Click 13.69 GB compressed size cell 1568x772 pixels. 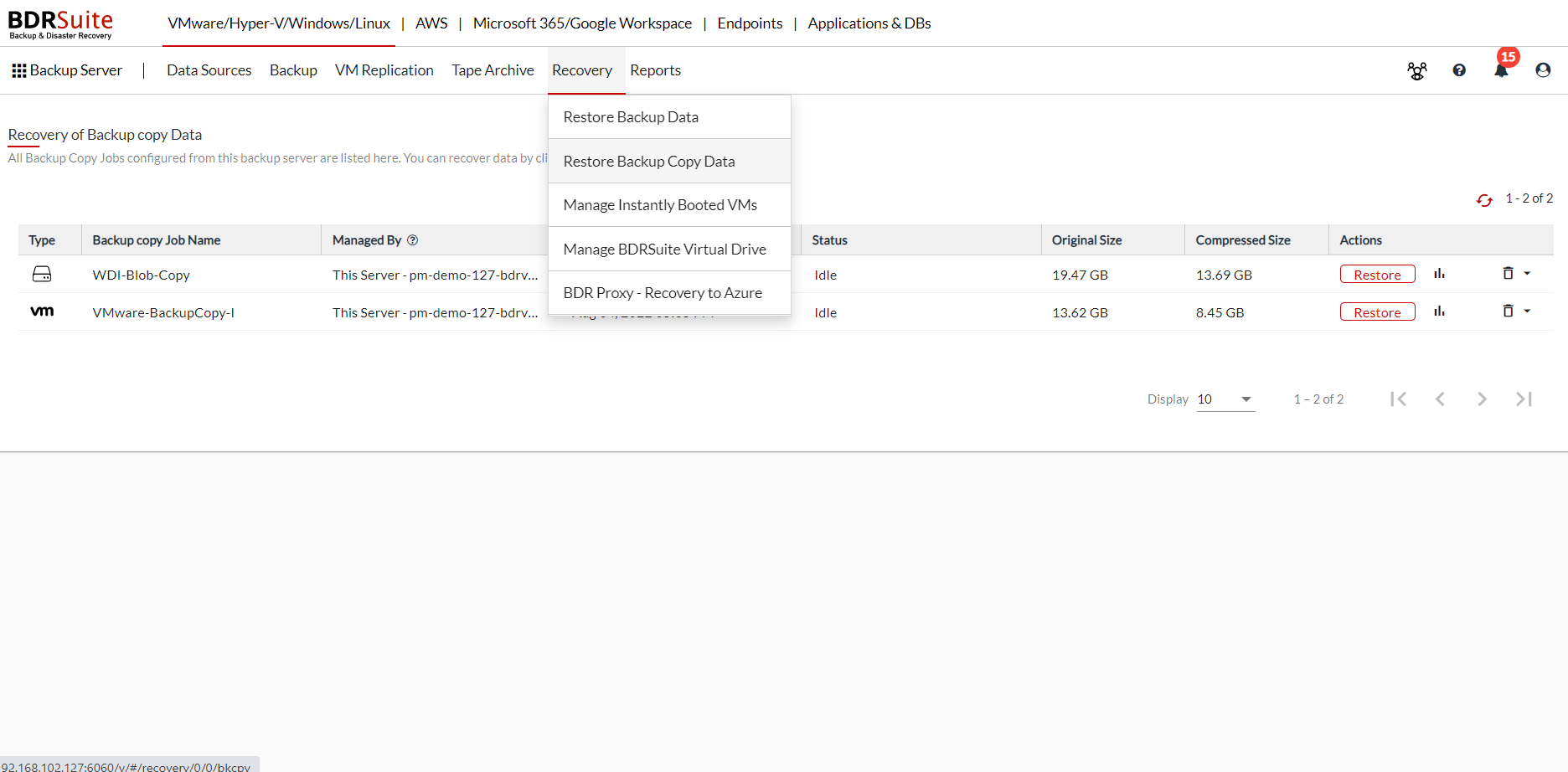[1224, 275]
